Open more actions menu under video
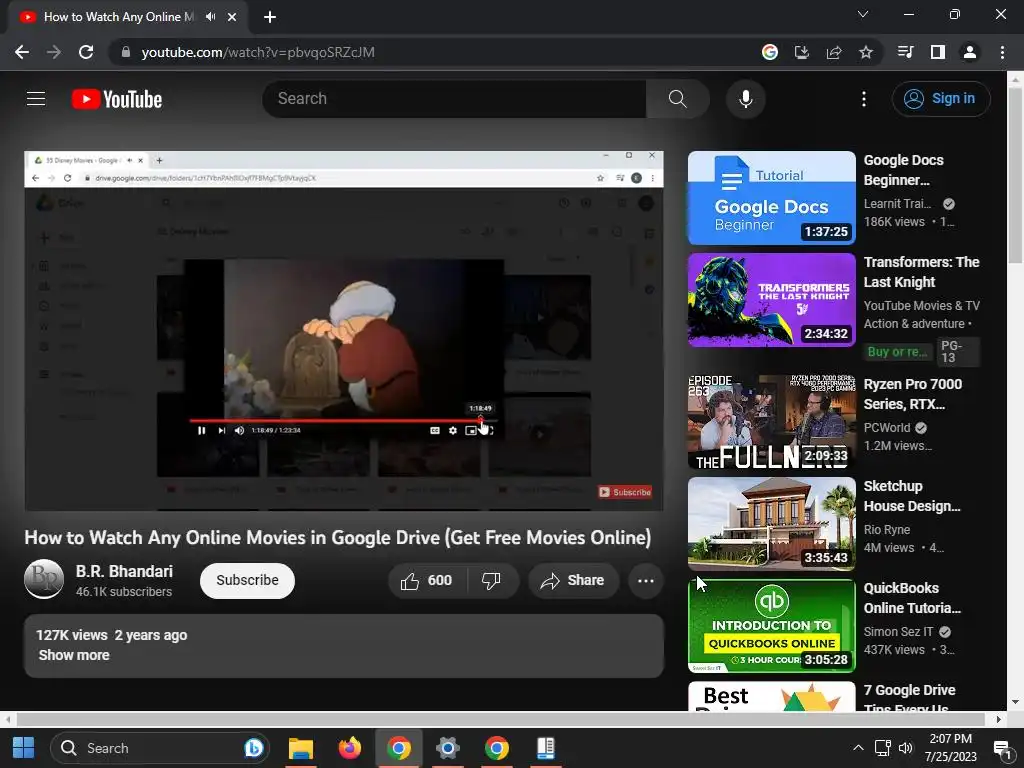Screen dimensions: 1024x768 [x=645, y=581]
